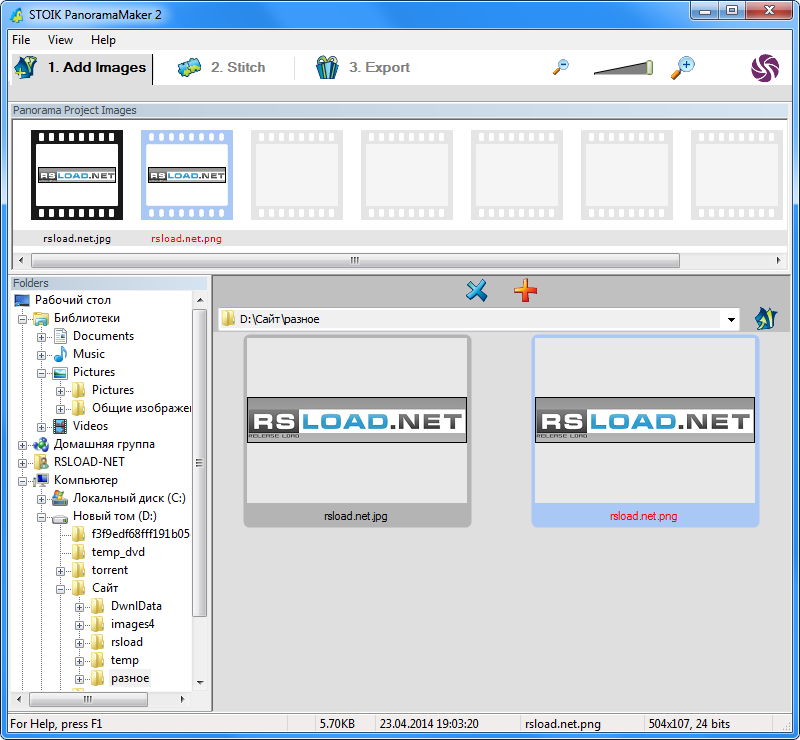This screenshot has height=740, width=800.
Task: Click the folder tree horizontal scrollbar thumb
Action: (x=88, y=699)
